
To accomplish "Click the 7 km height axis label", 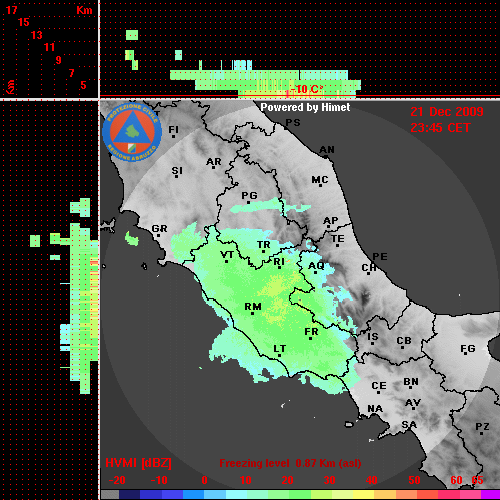I will (x=71, y=73).
